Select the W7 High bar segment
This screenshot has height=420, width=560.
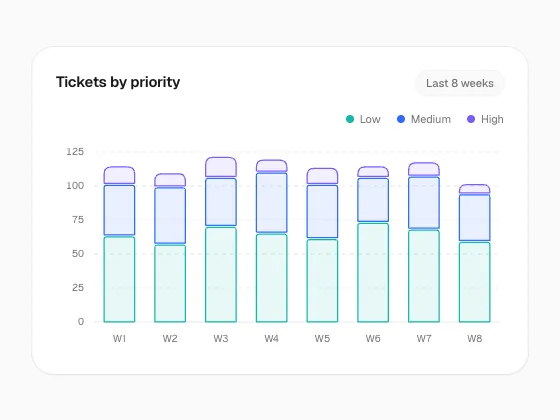pos(424,169)
